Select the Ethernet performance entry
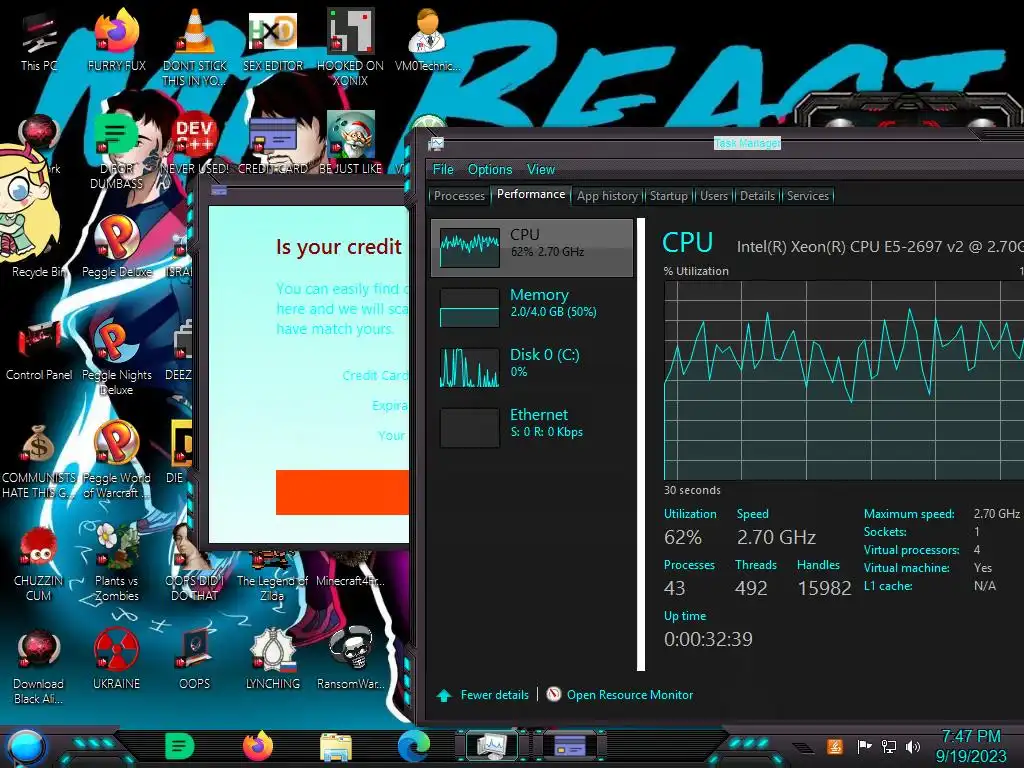 point(532,428)
